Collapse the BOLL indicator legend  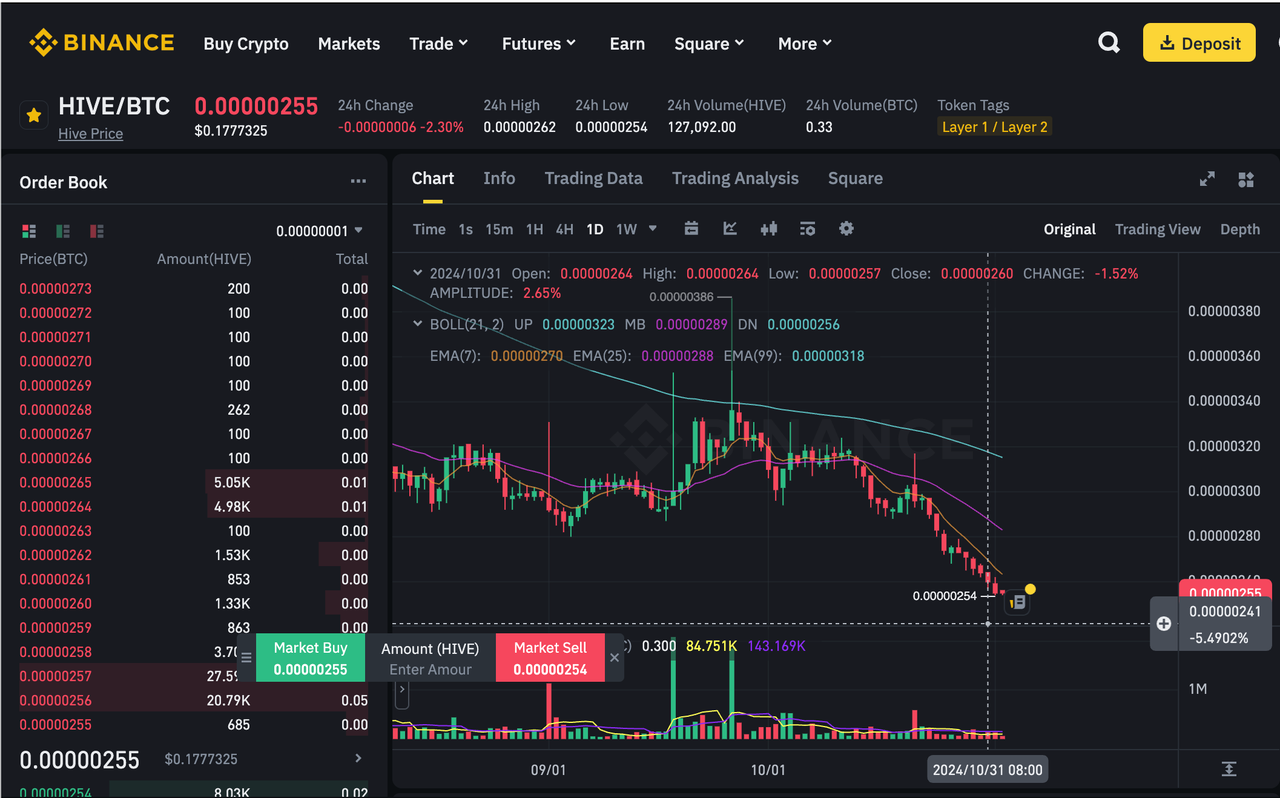417,324
